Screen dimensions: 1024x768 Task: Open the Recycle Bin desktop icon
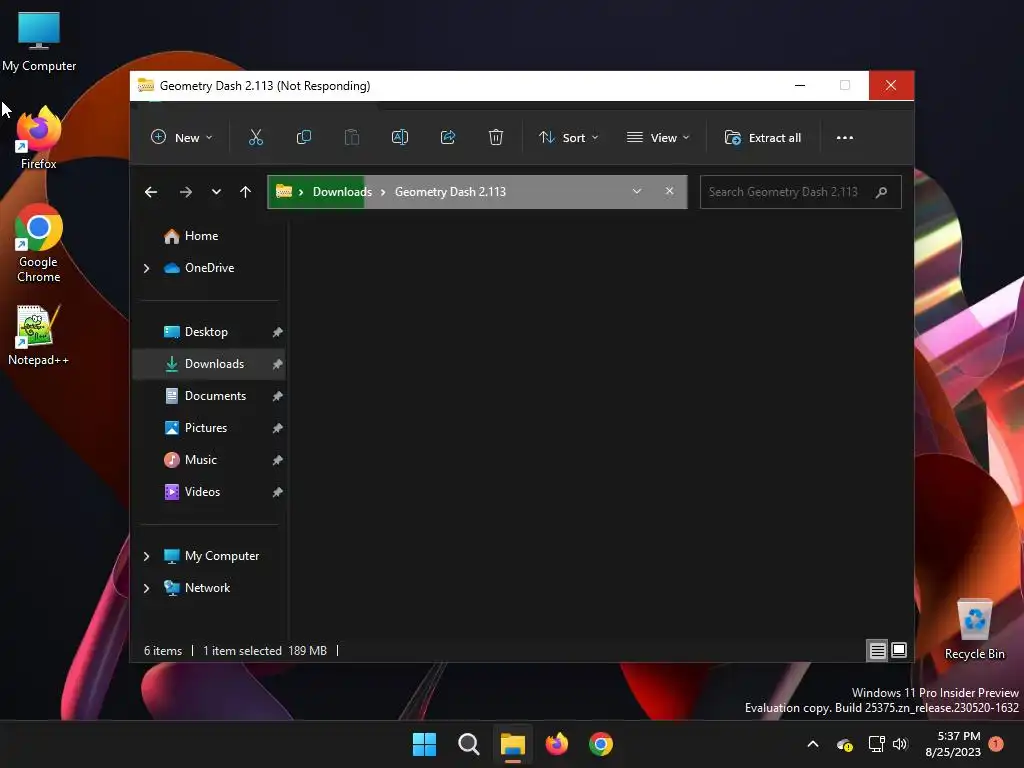coord(975,630)
